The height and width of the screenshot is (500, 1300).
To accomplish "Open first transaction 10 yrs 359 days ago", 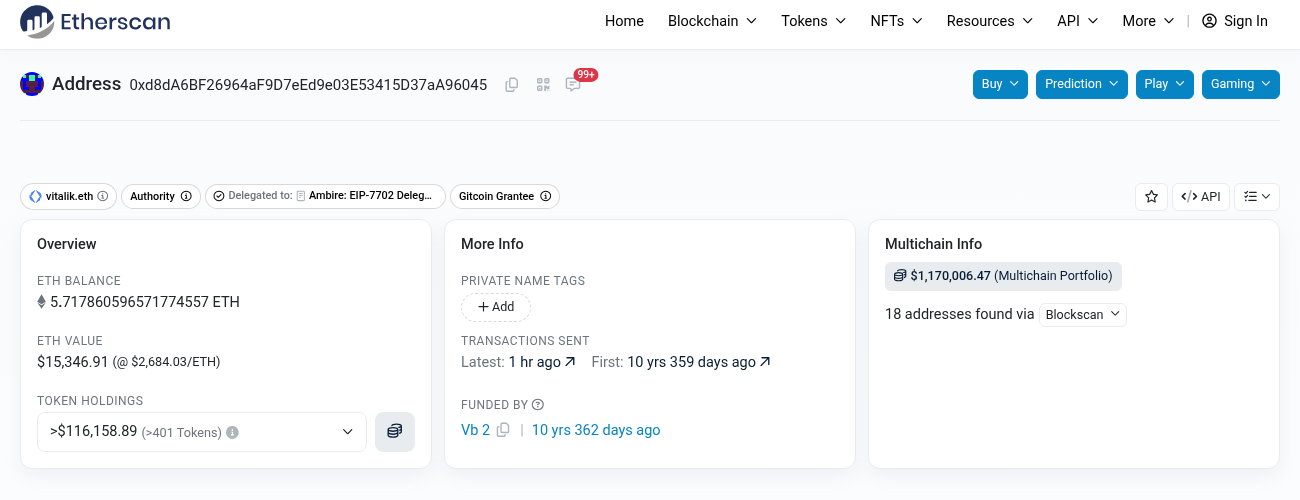I will [699, 362].
